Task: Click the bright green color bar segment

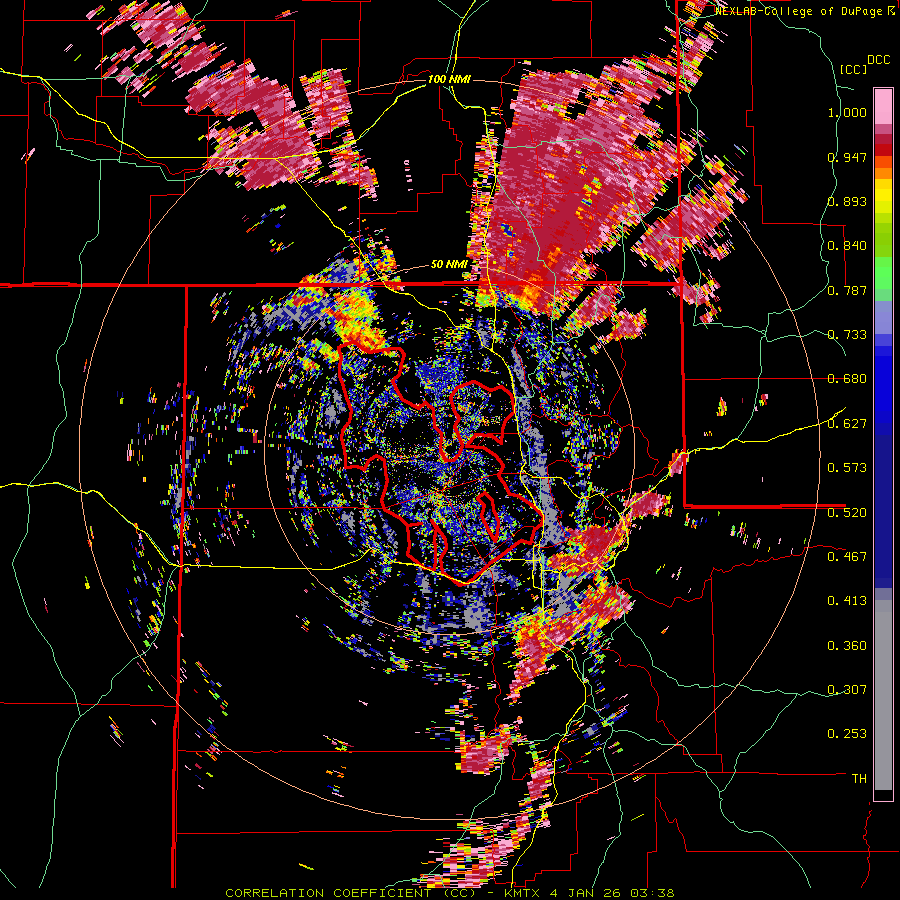Action: point(883,273)
